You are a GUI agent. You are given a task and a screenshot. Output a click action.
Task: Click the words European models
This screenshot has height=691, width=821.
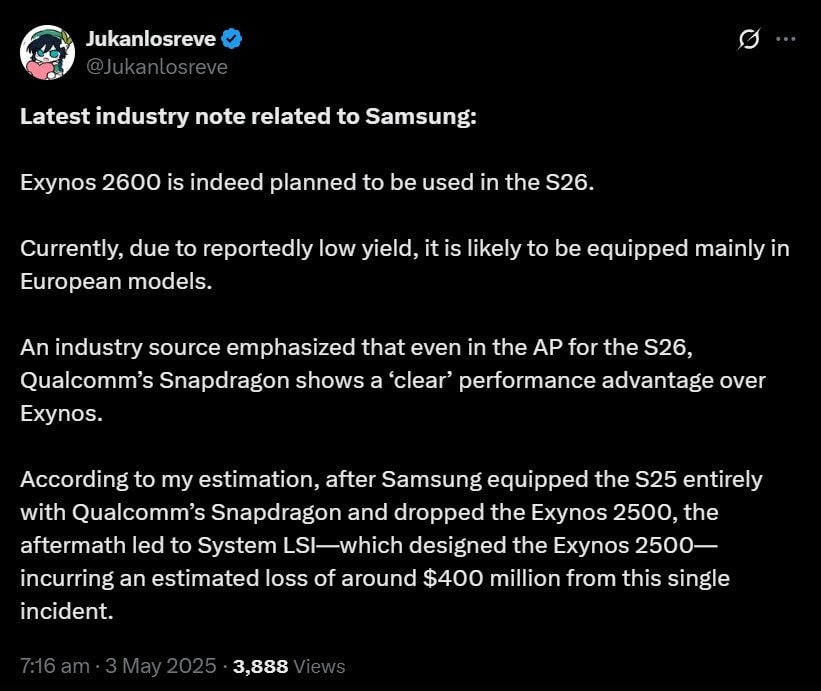coord(117,281)
